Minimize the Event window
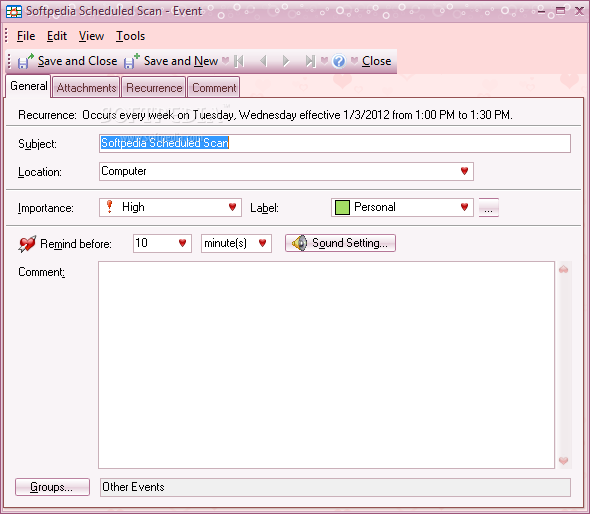Image resolution: width=590 pixels, height=514 pixels. coord(541,11)
